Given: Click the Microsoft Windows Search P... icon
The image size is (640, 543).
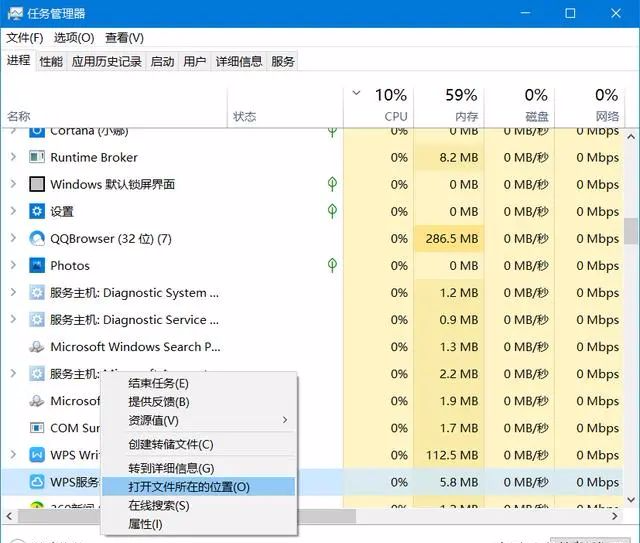Looking at the screenshot, I should [37, 347].
